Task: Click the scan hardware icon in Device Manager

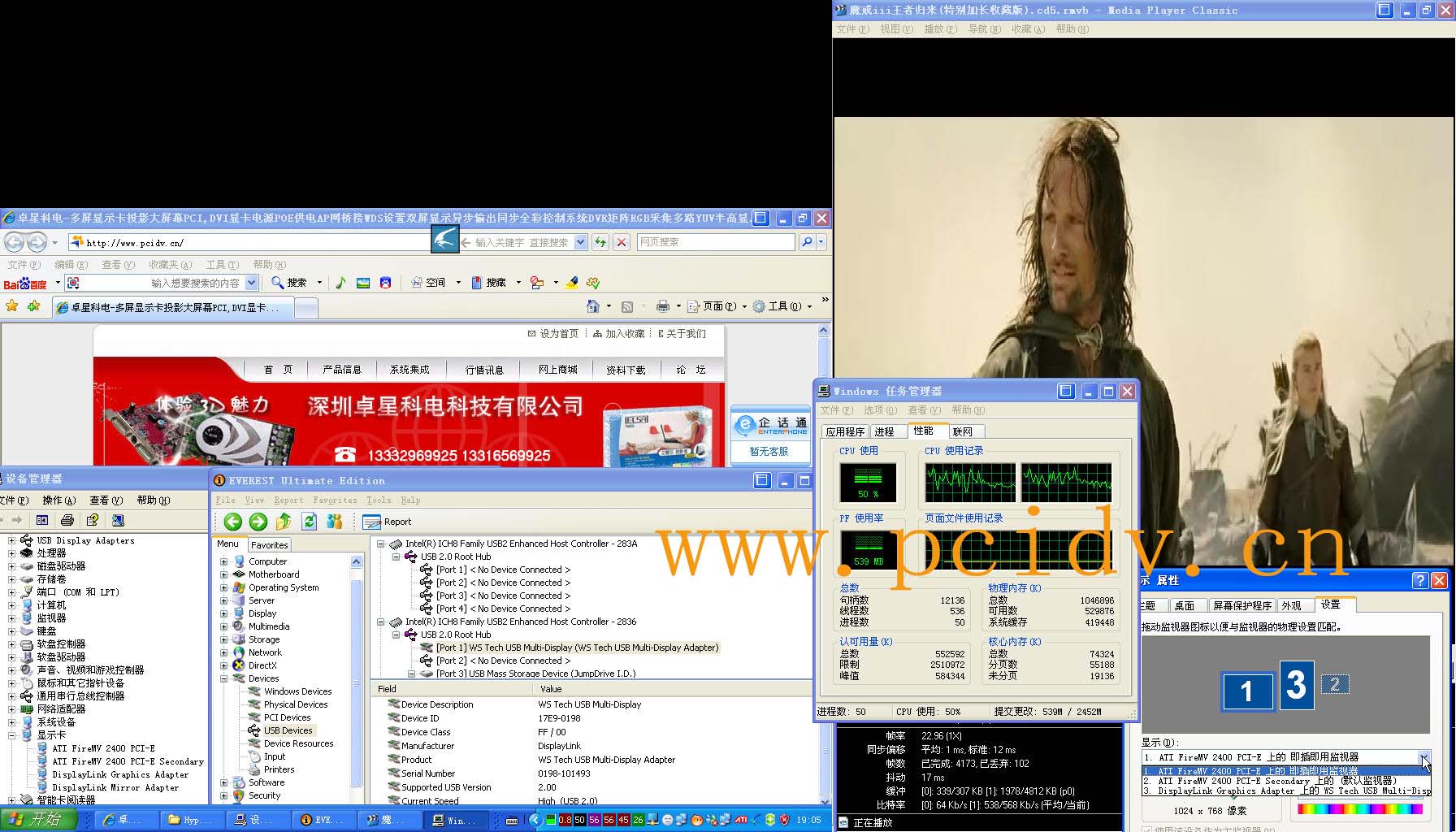Action: (118, 520)
